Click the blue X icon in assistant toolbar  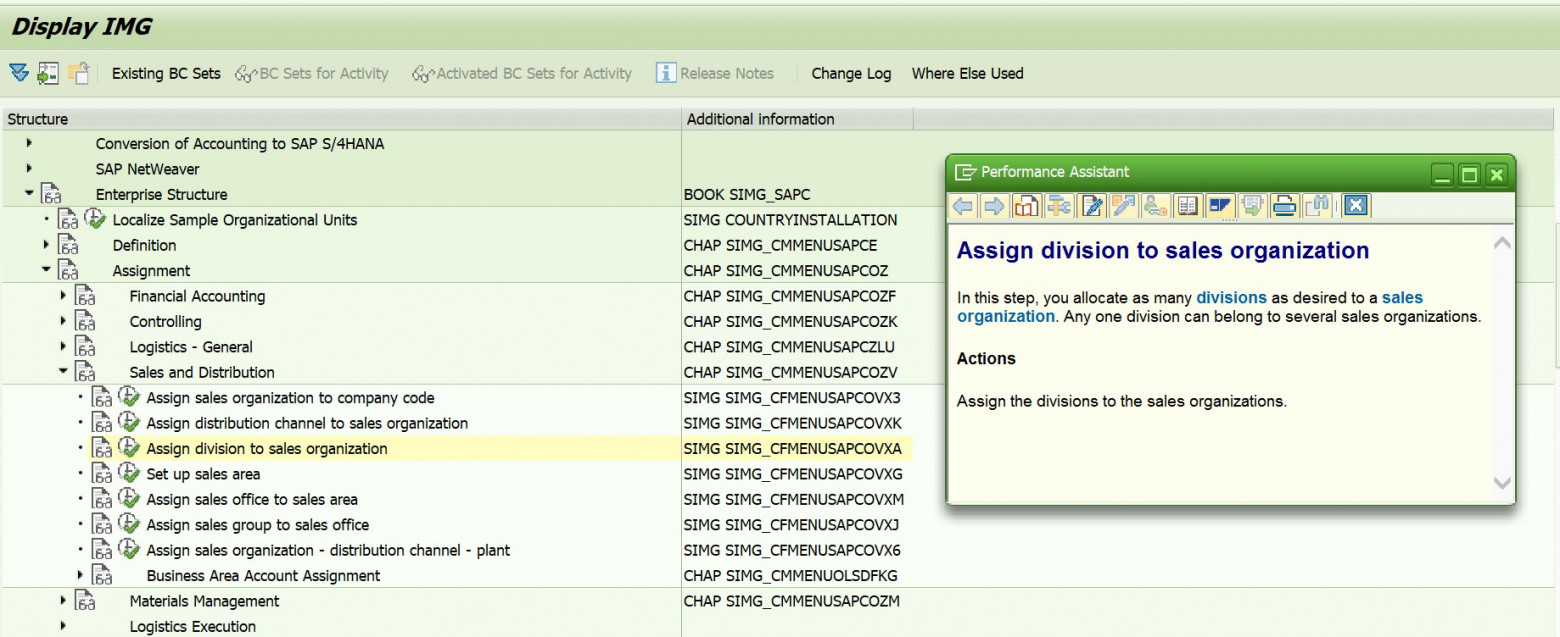point(1355,207)
